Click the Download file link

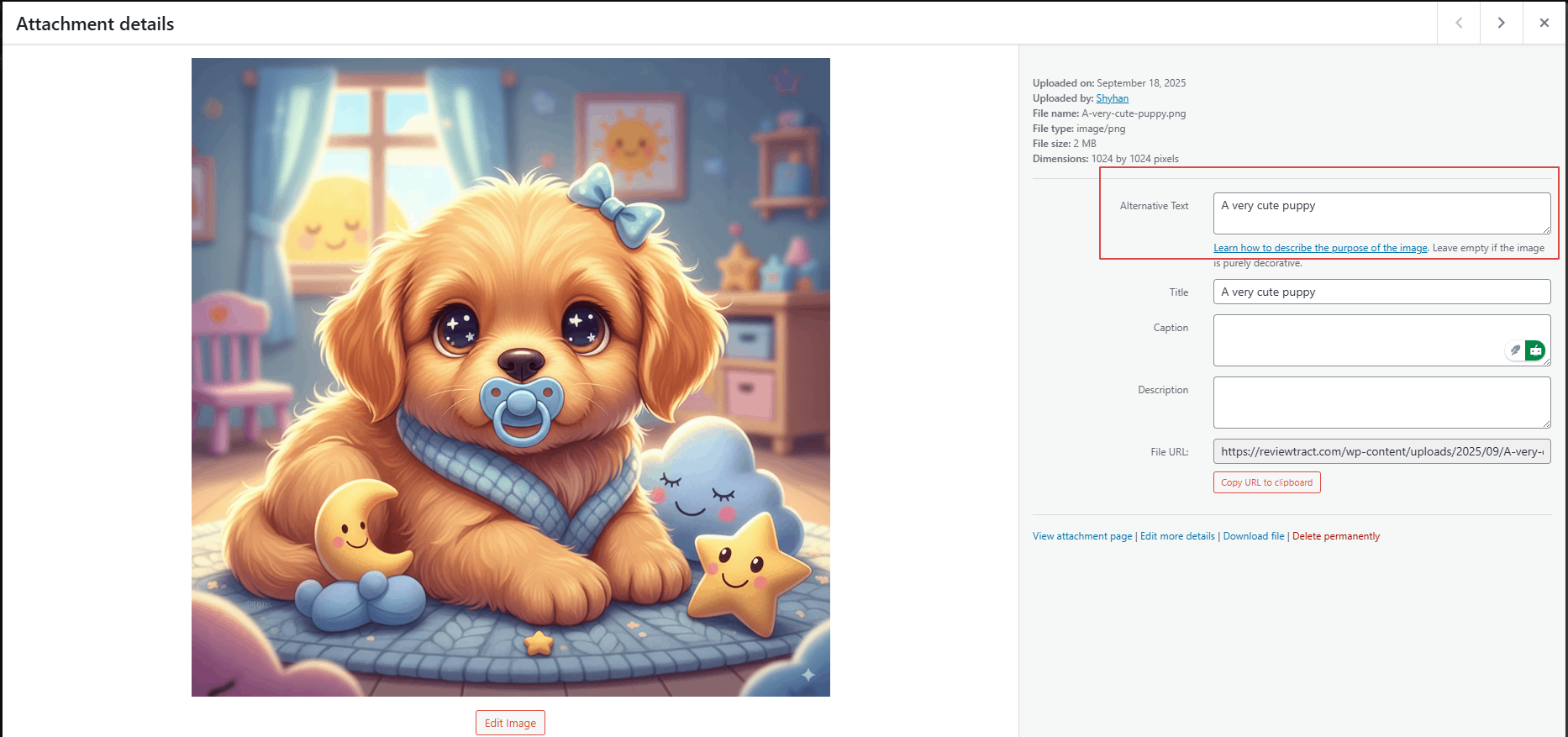(1254, 536)
